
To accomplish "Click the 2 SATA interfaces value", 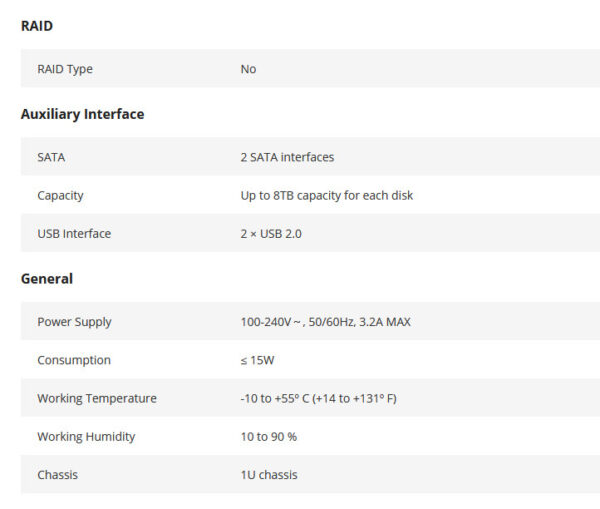I will tap(287, 157).
